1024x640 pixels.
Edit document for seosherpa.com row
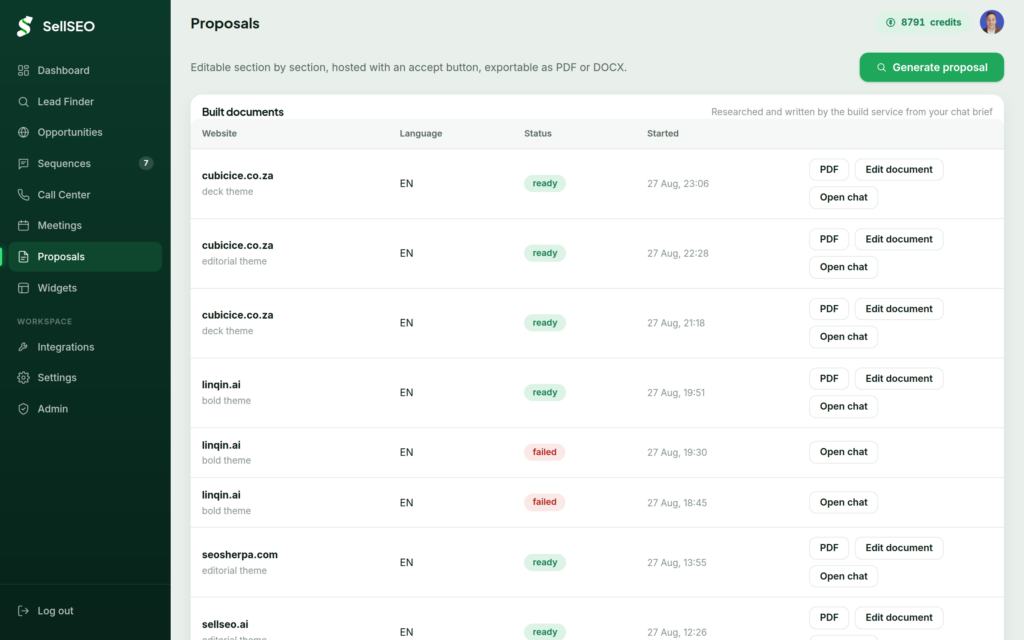click(899, 548)
